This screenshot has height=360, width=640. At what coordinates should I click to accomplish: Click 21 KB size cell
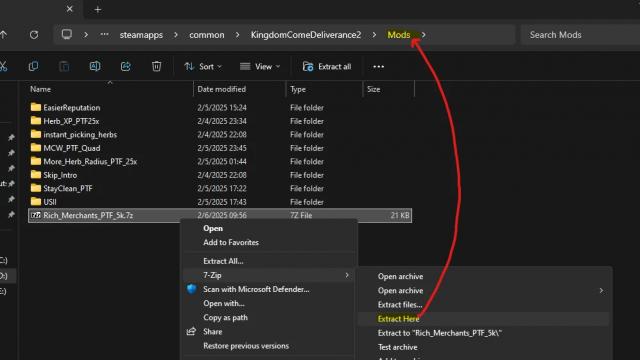400,216
